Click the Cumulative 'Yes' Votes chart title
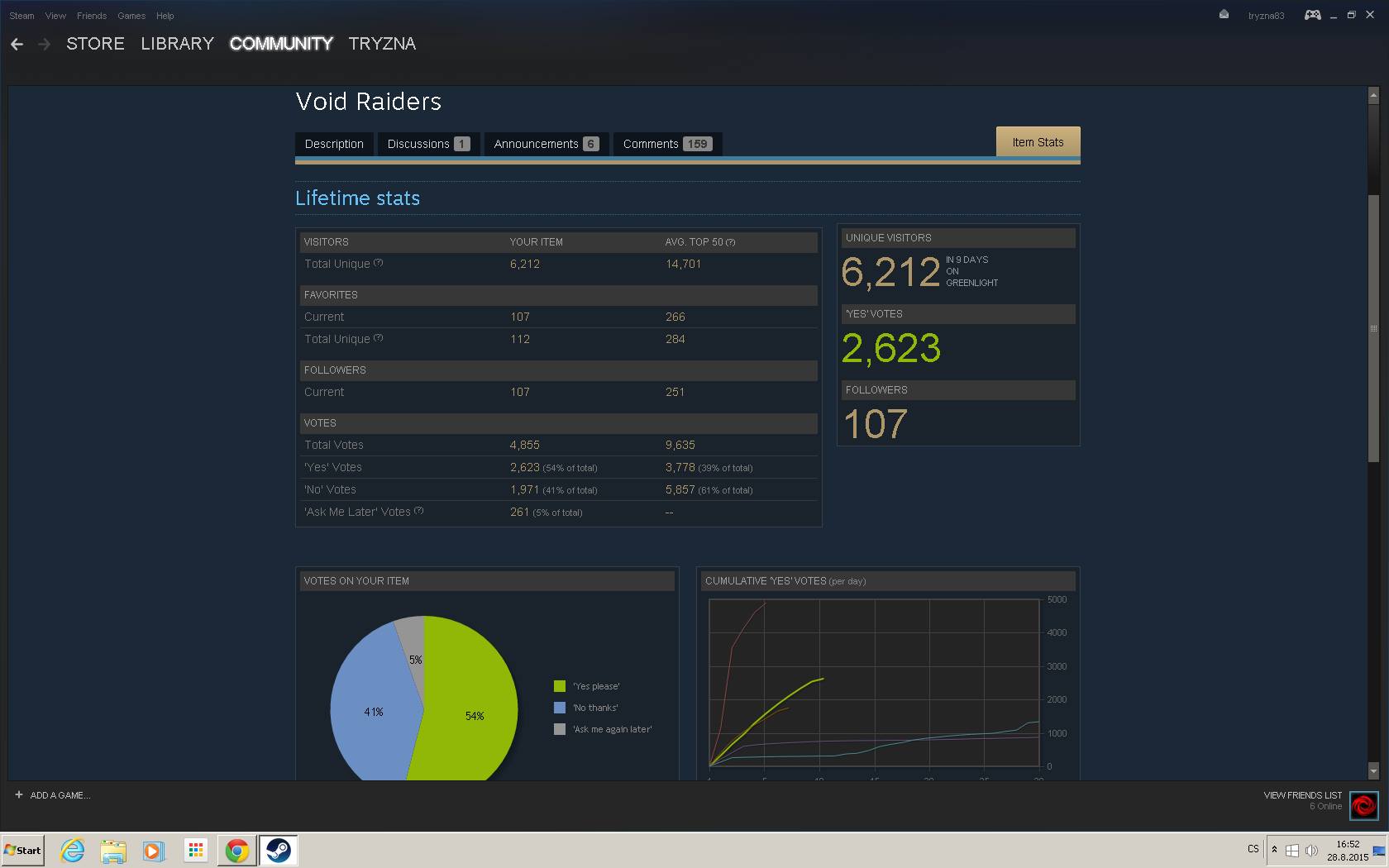The image size is (1389, 868). (x=785, y=581)
